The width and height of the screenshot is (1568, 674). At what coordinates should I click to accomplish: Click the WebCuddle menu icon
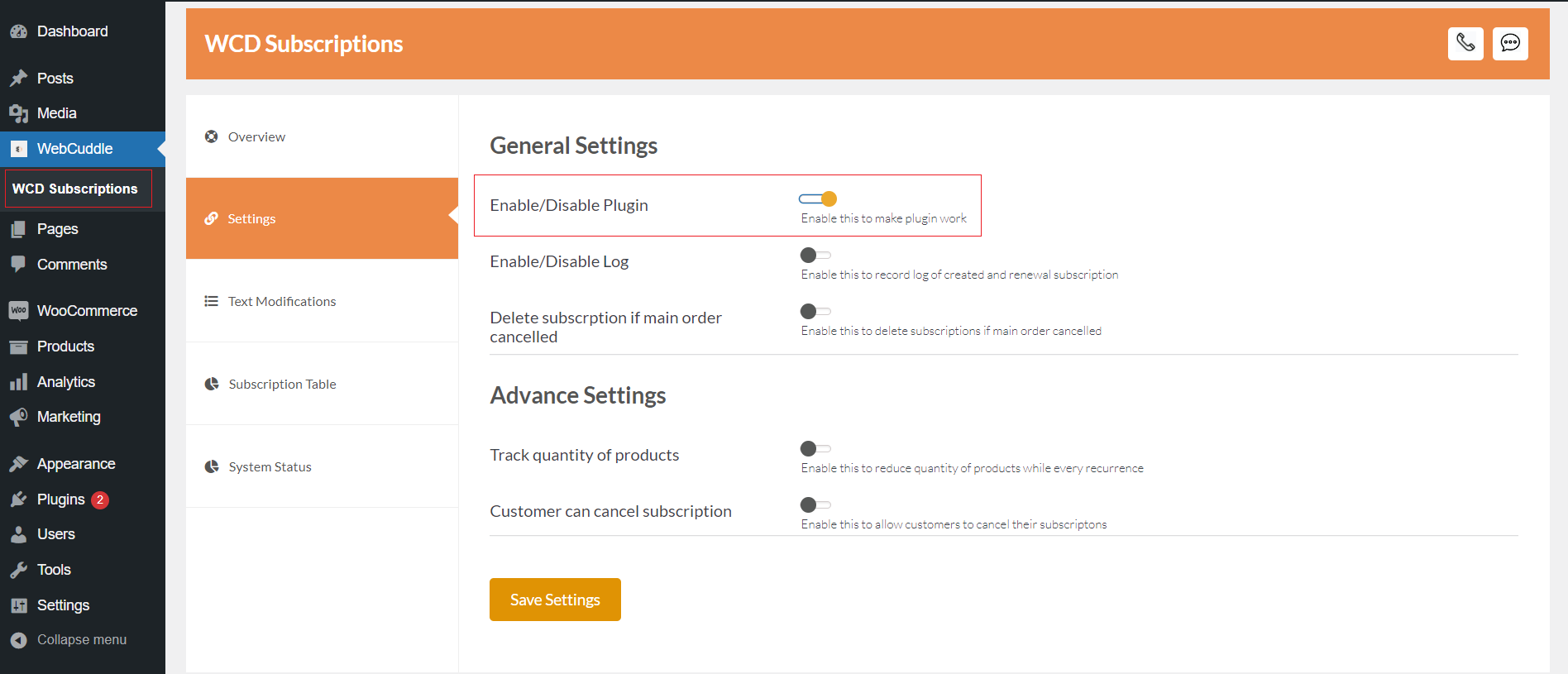[18, 149]
